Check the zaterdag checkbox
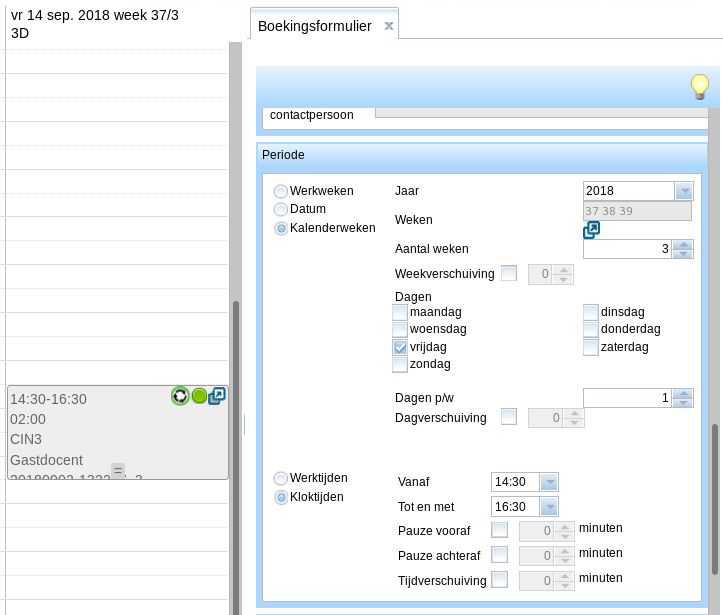 pyautogui.click(x=591, y=347)
